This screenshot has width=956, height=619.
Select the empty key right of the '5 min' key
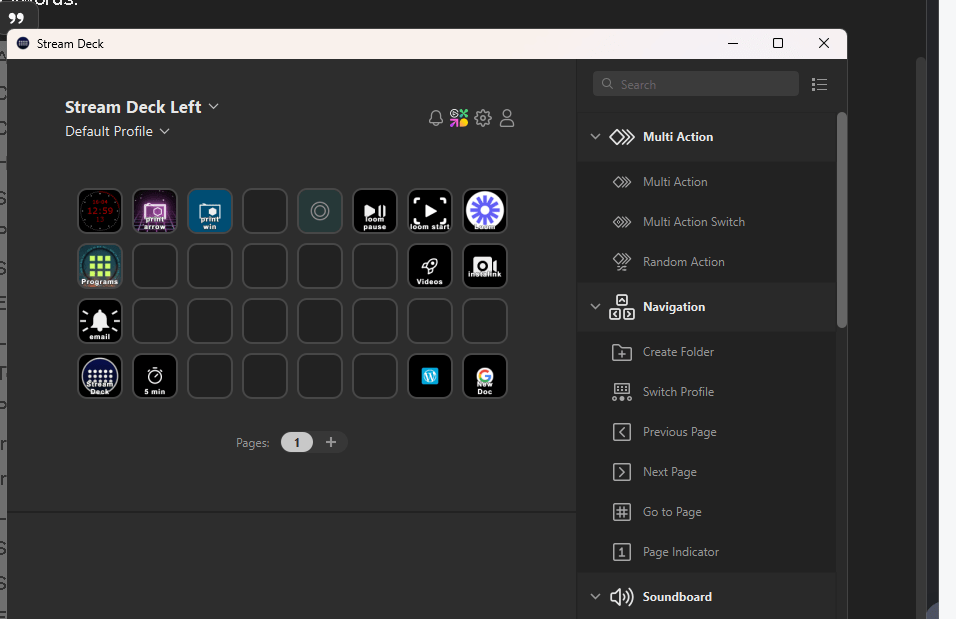pyautogui.click(x=210, y=376)
